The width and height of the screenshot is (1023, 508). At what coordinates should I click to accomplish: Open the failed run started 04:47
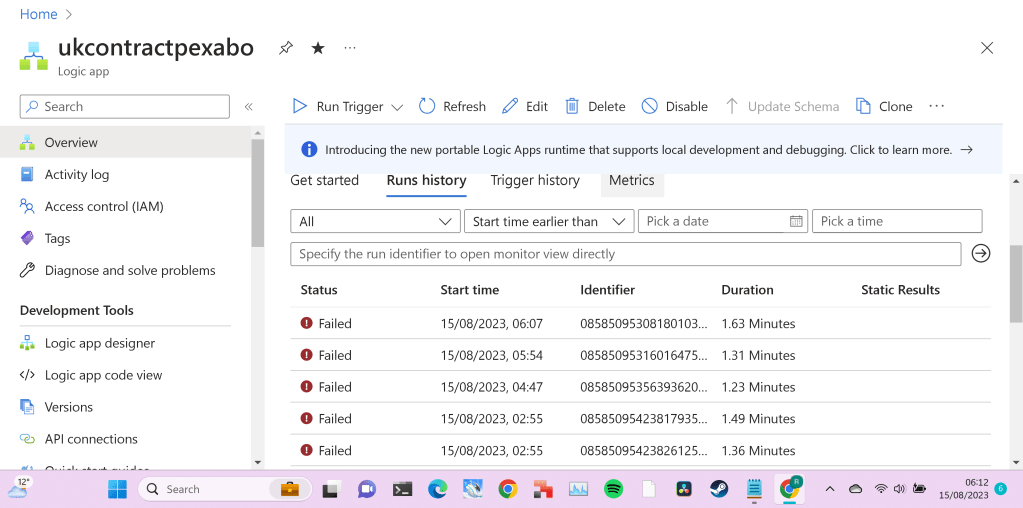coord(640,387)
